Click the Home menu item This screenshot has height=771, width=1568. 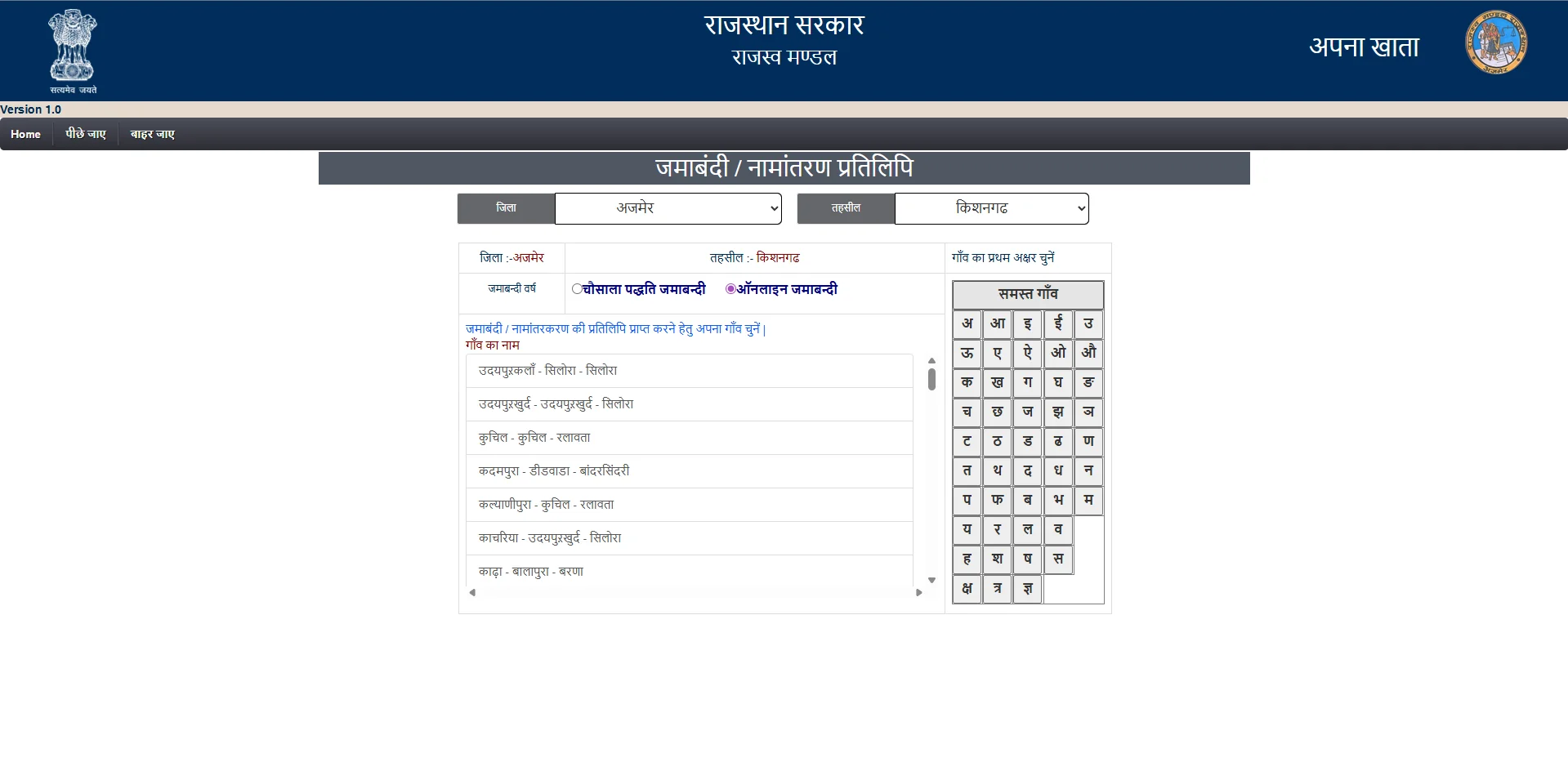coord(25,134)
